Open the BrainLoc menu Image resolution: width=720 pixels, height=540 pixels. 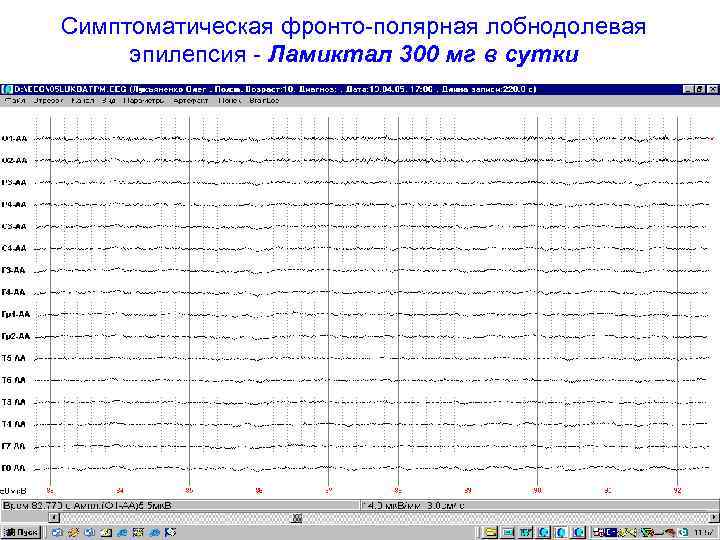(x=264, y=100)
